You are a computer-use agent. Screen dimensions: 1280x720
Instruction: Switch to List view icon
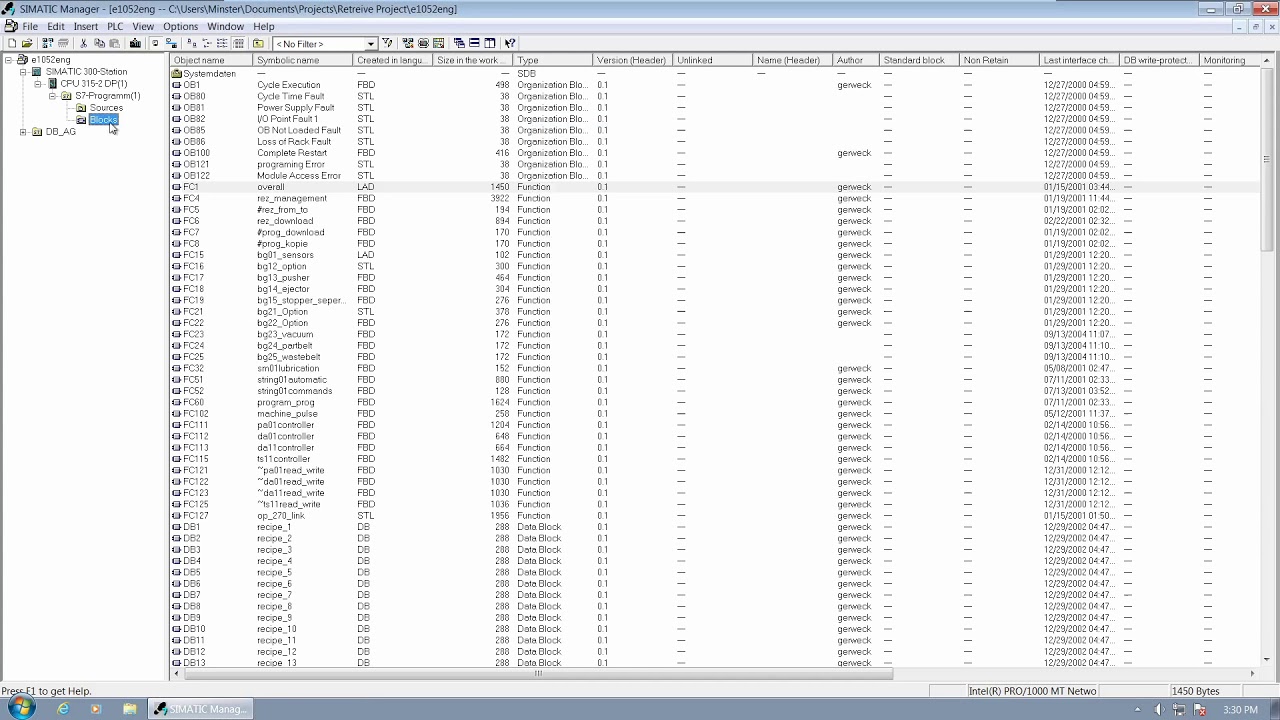click(x=222, y=43)
